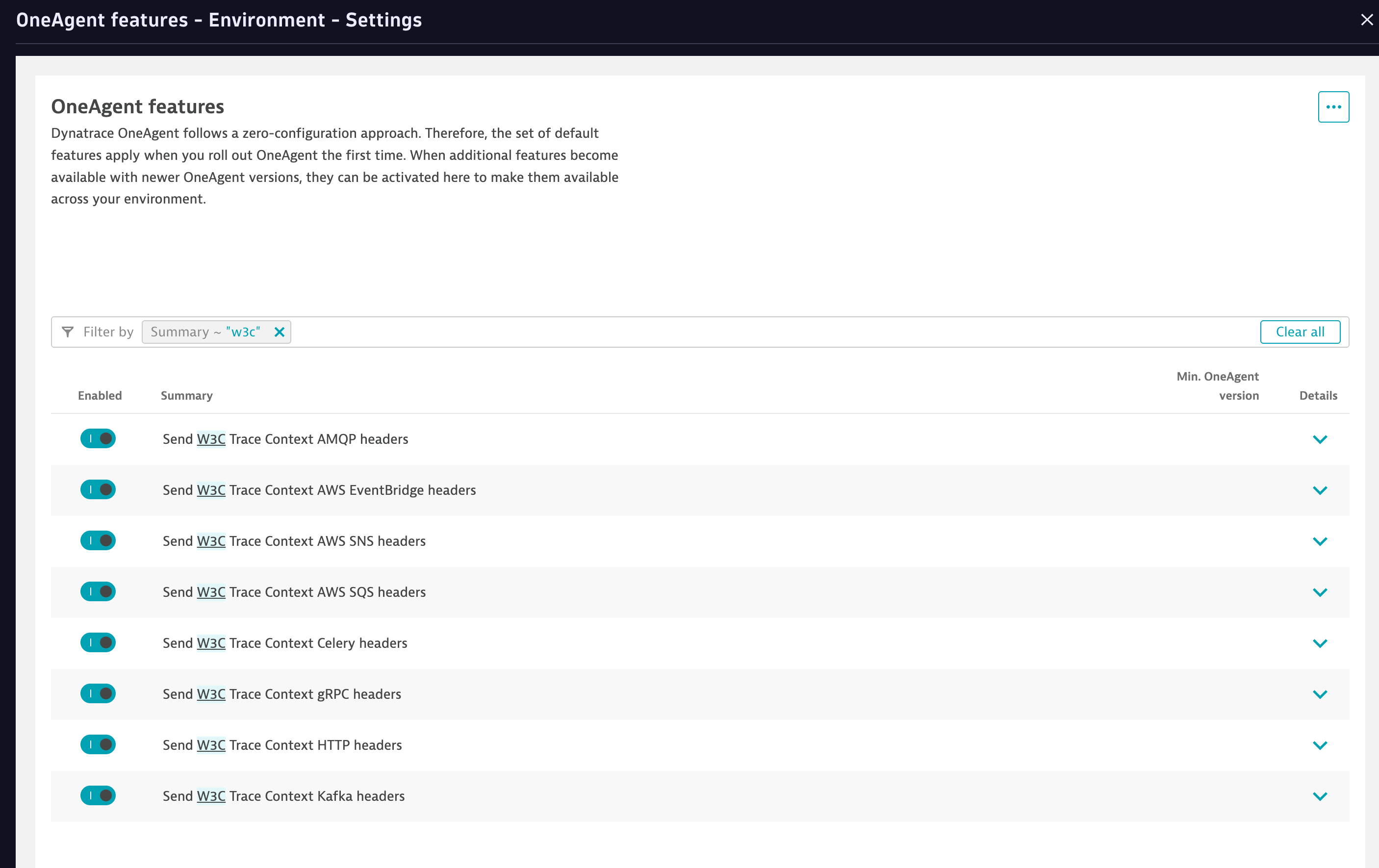
Task: Click Clear all filters button
Action: 1300,332
